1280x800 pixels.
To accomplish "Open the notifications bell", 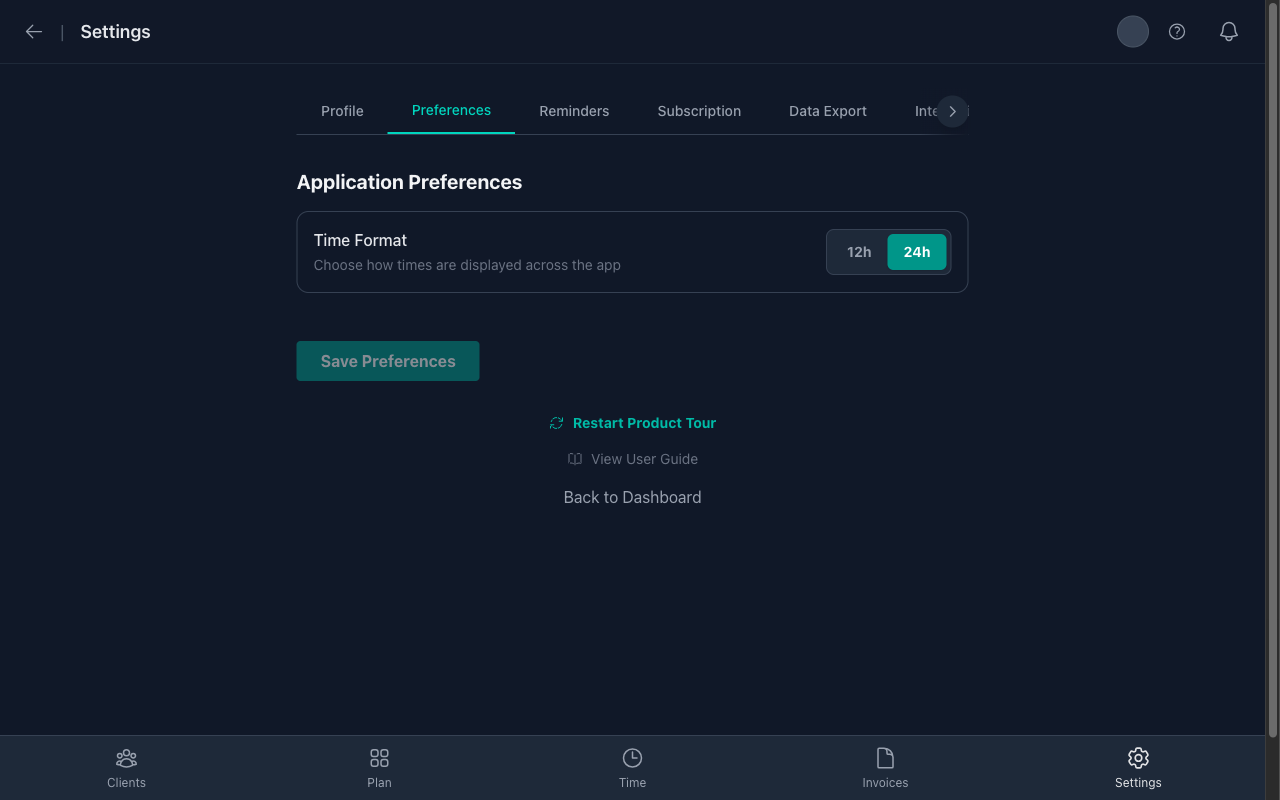I will coord(1228,31).
